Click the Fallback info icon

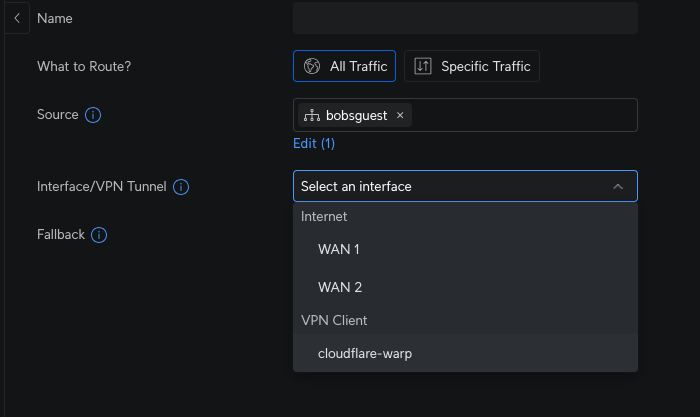tap(99, 235)
